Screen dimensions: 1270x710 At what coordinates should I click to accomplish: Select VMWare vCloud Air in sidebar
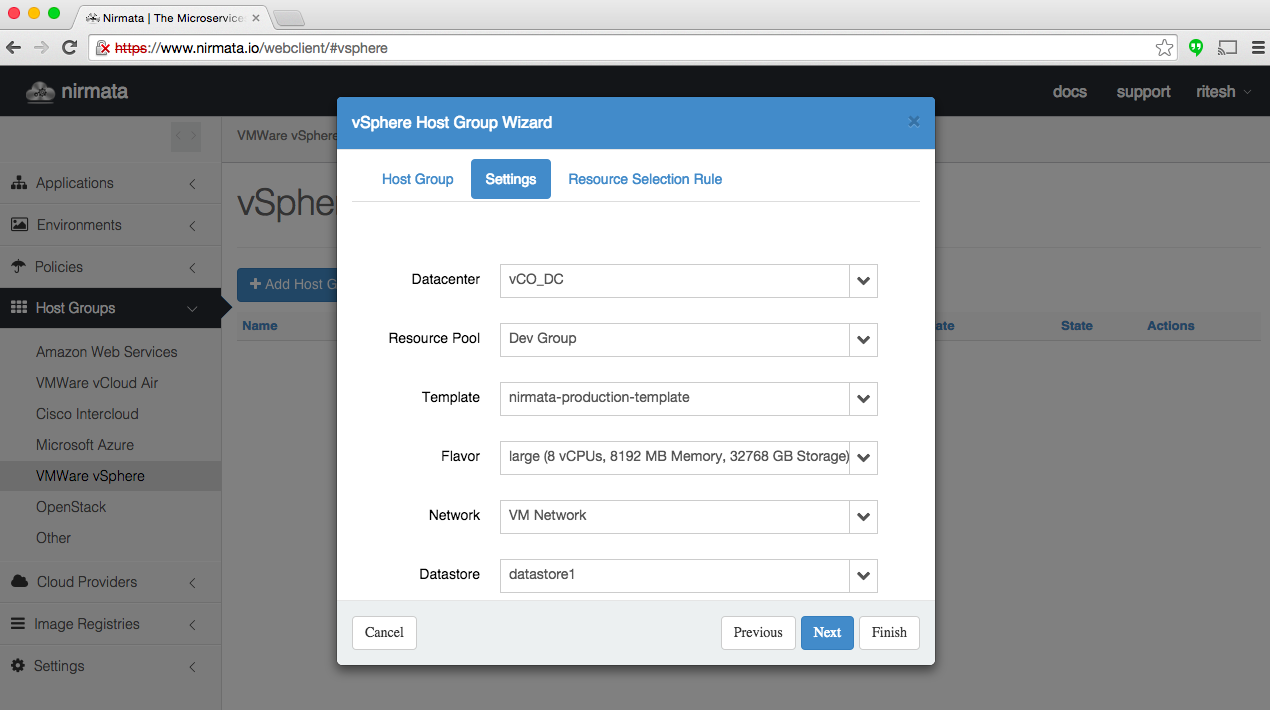(x=97, y=383)
